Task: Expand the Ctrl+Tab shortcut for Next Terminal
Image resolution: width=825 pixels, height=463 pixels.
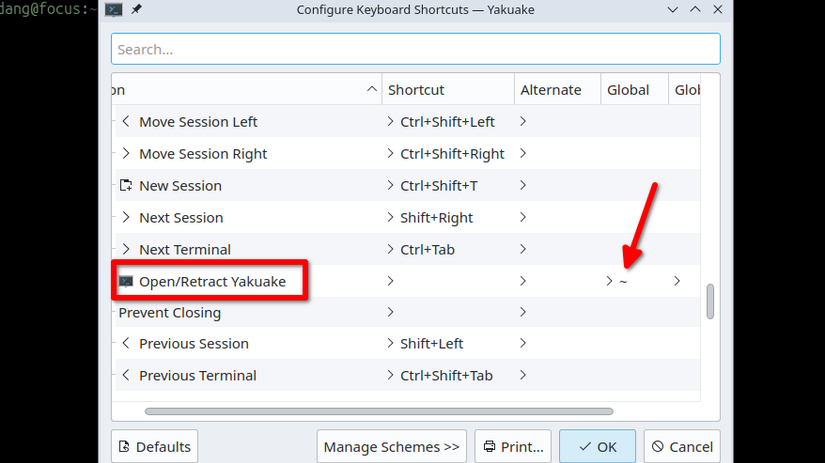Action: [390, 250]
